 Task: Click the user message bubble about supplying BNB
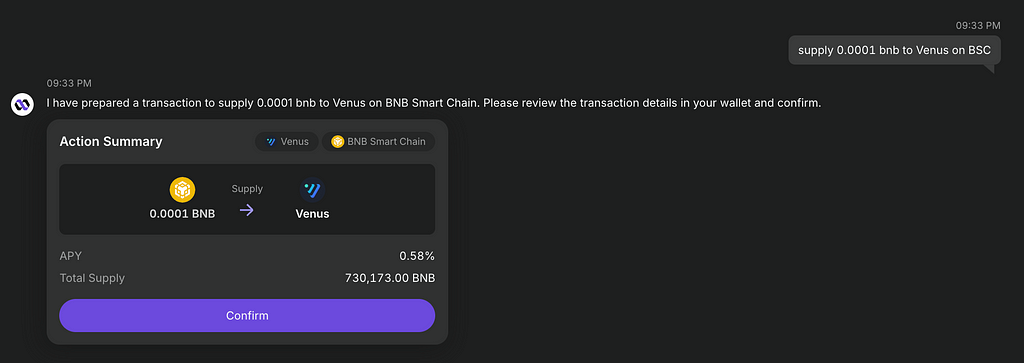(x=895, y=50)
